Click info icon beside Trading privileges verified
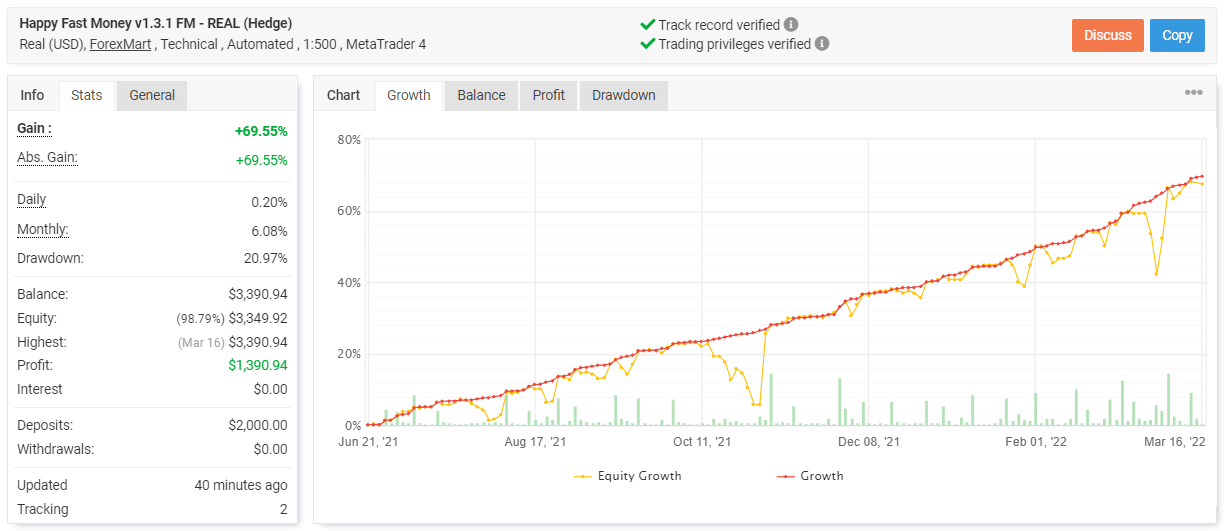Viewport: 1224px width, 531px height. click(x=822, y=44)
